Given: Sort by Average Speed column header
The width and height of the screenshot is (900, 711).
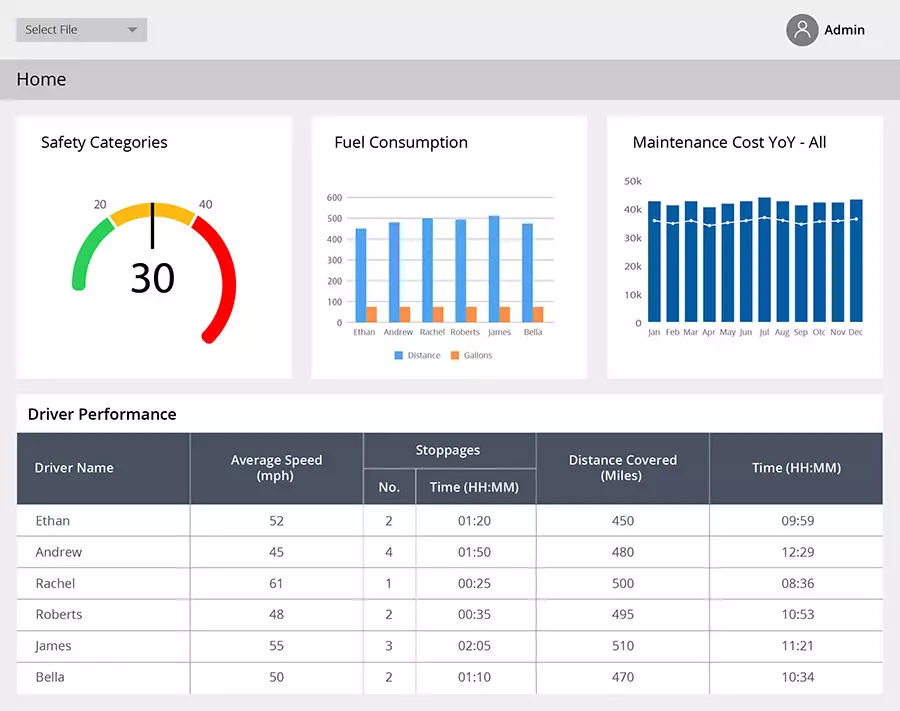Looking at the screenshot, I should pyautogui.click(x=276, y=468).
